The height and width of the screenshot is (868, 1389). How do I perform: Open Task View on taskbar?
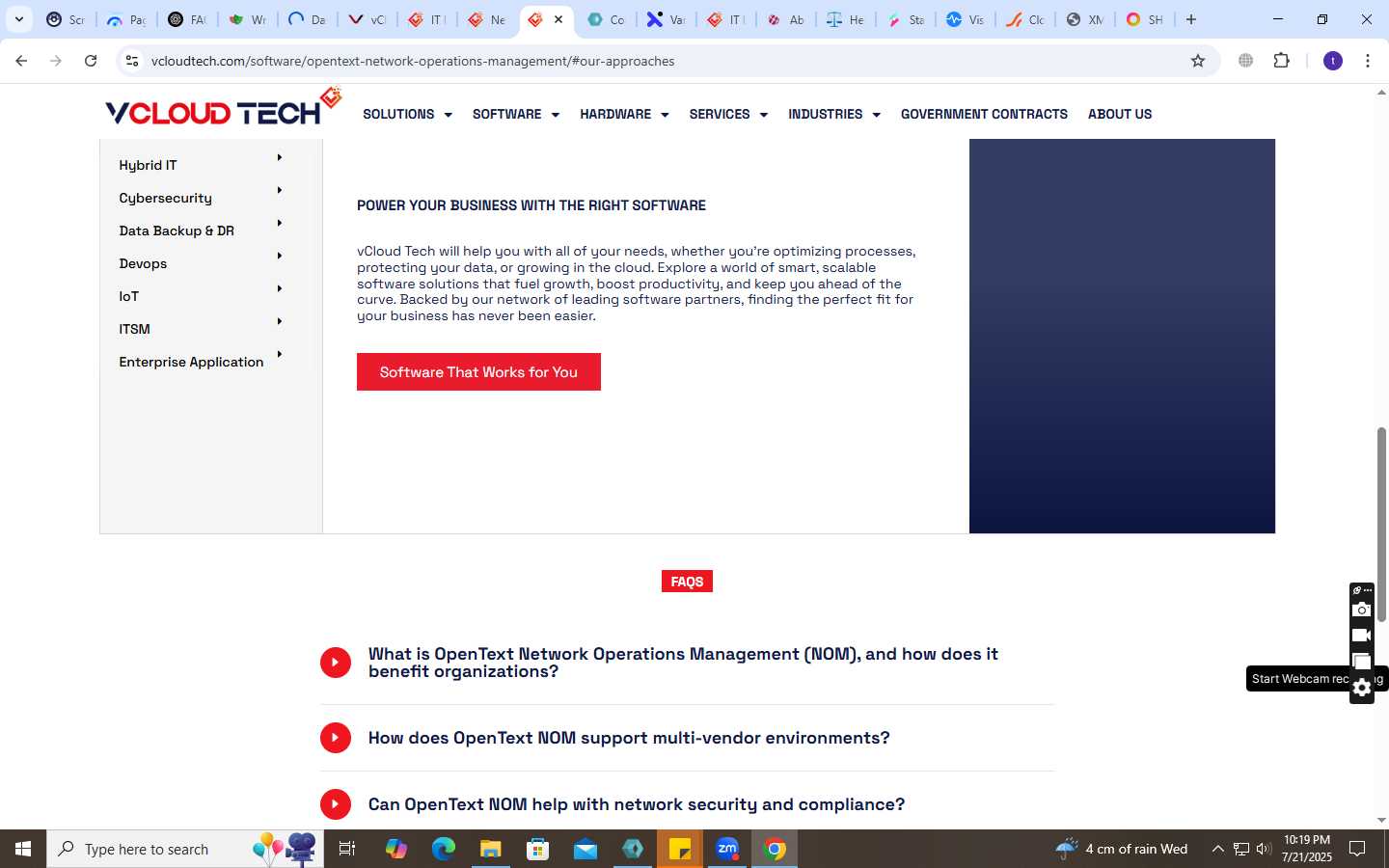tap(347, 849)
